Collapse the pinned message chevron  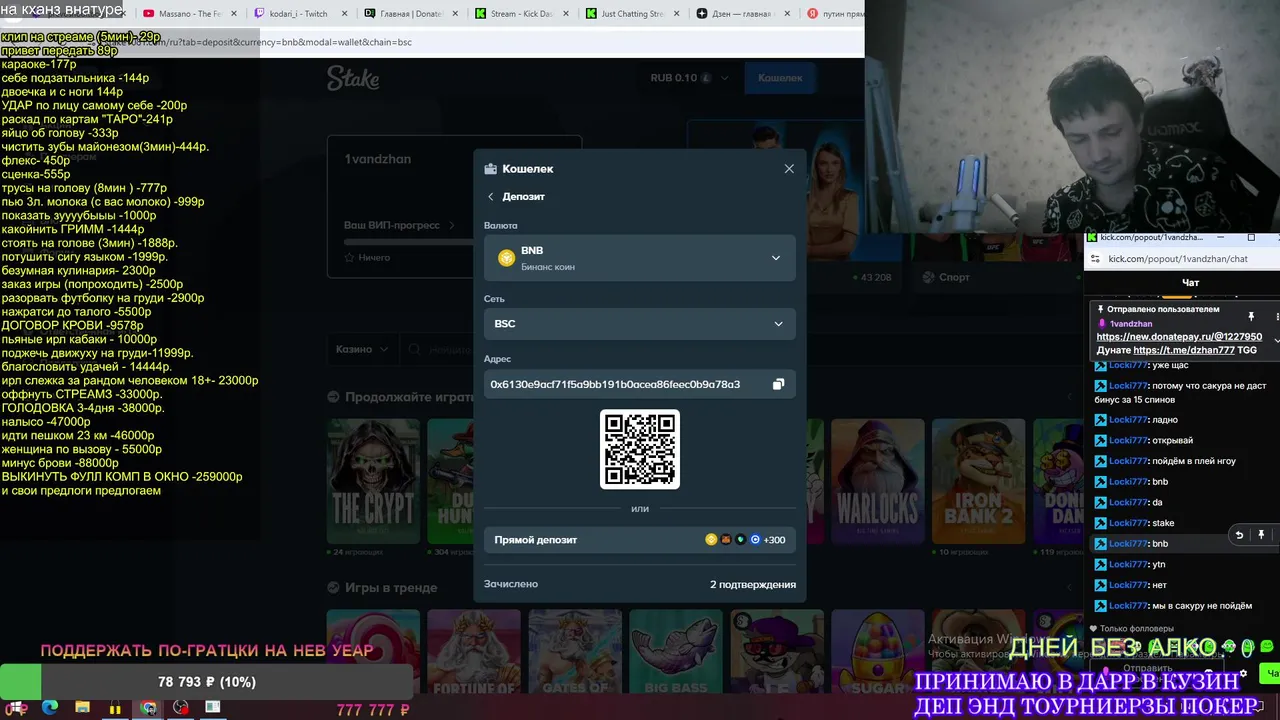coord(1276,341)
